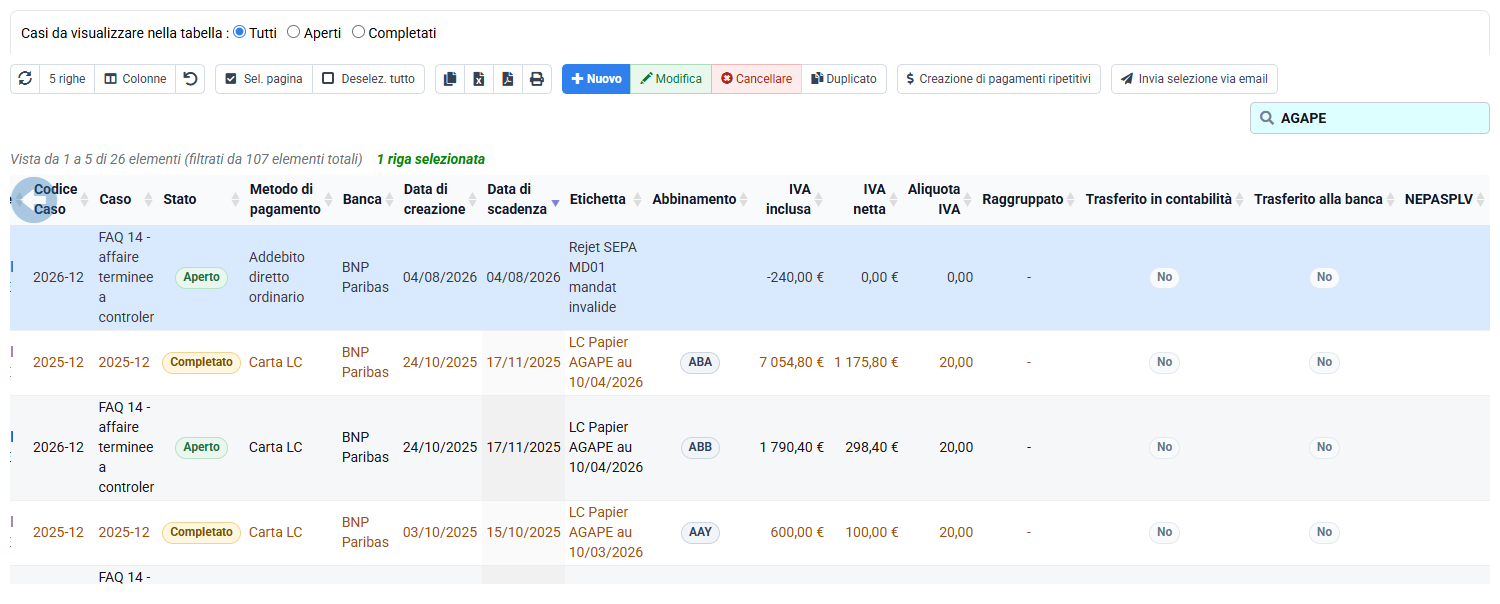The width and height of the screenshot is (1500, 604).
Task: Export table to Excel icon
Action: [479, 79]
